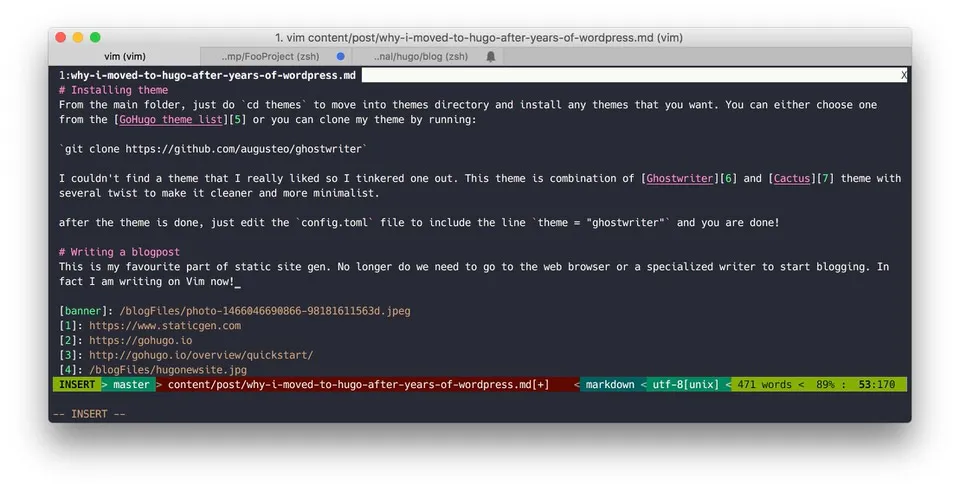
Task: Click the utf-8[unix] encoding segment
Action: pos(686,384)
